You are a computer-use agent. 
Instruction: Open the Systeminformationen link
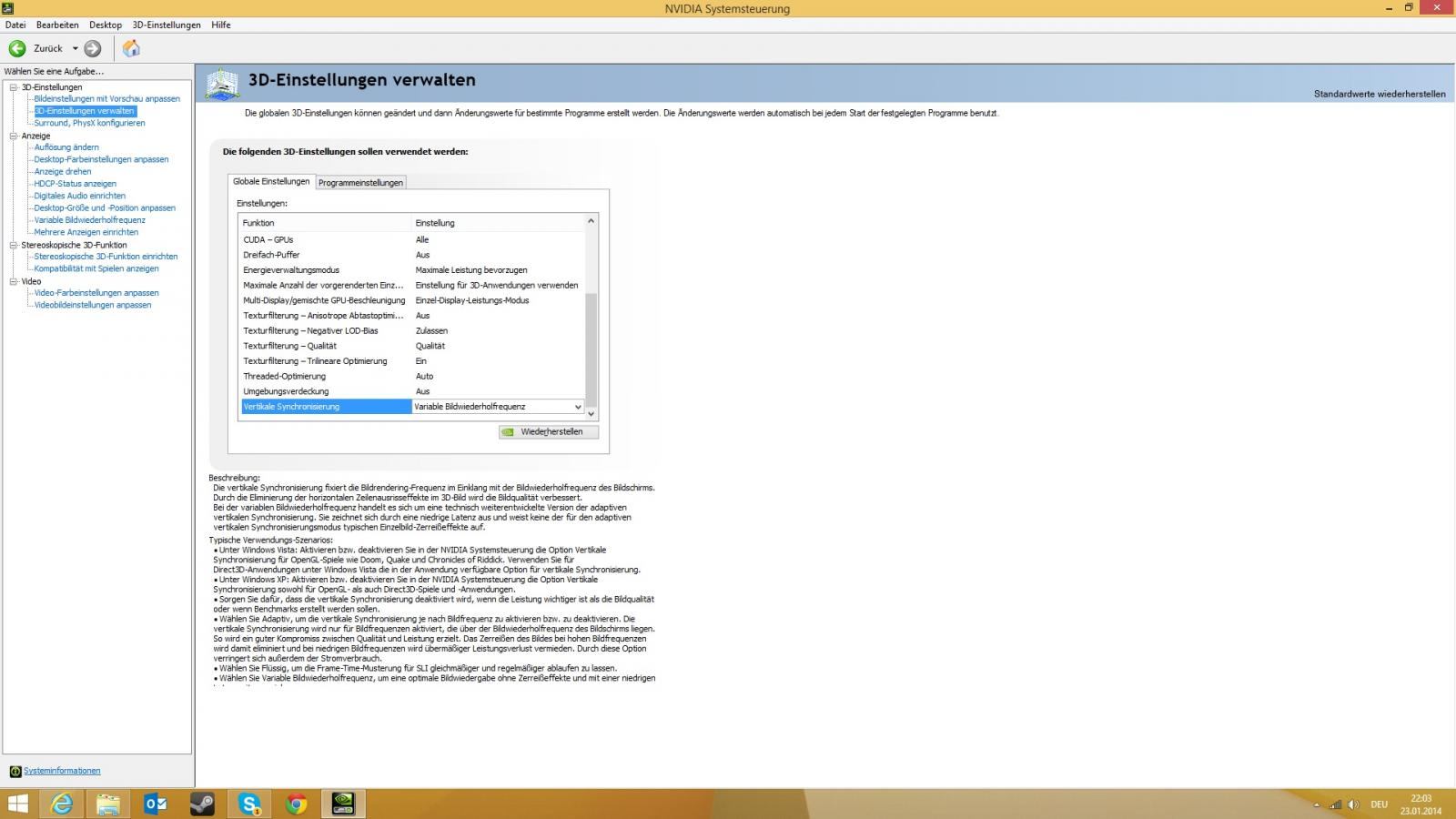(x=62, y=771)
